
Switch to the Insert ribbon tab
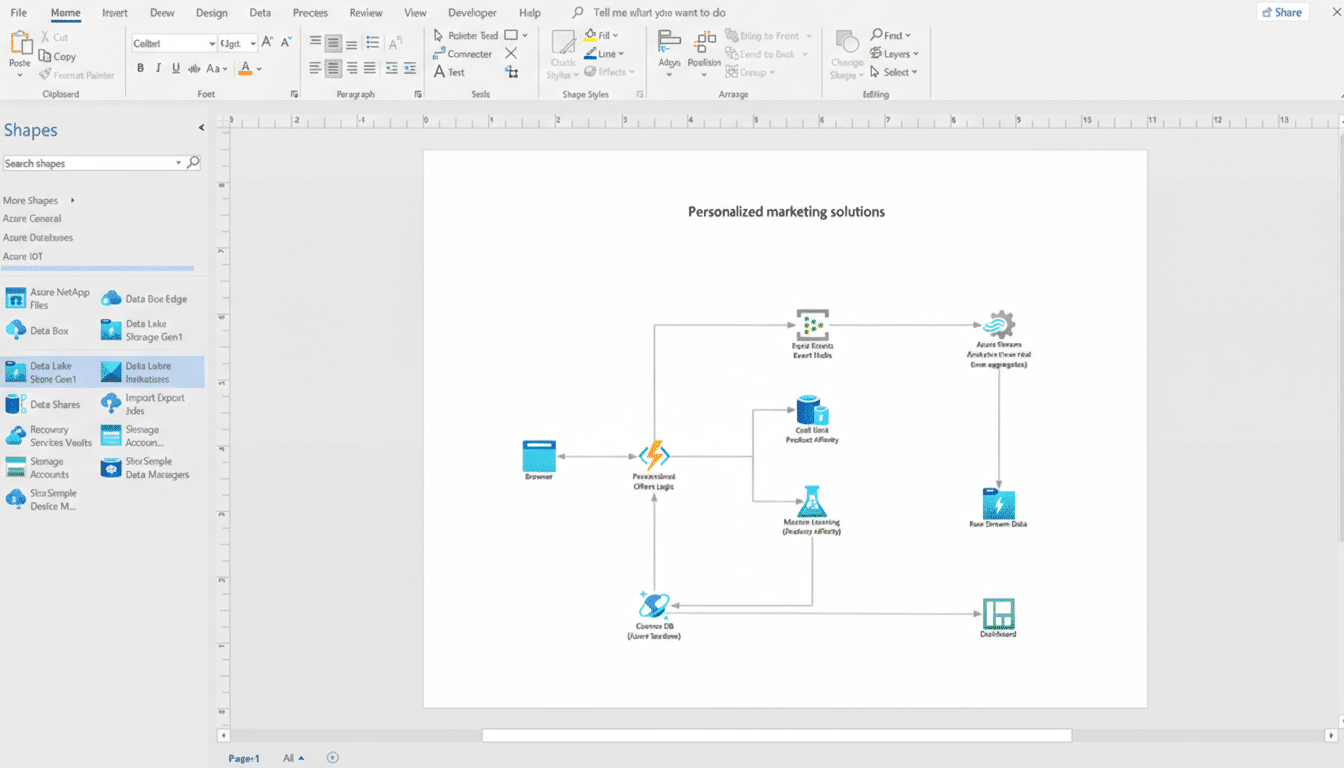114,12
